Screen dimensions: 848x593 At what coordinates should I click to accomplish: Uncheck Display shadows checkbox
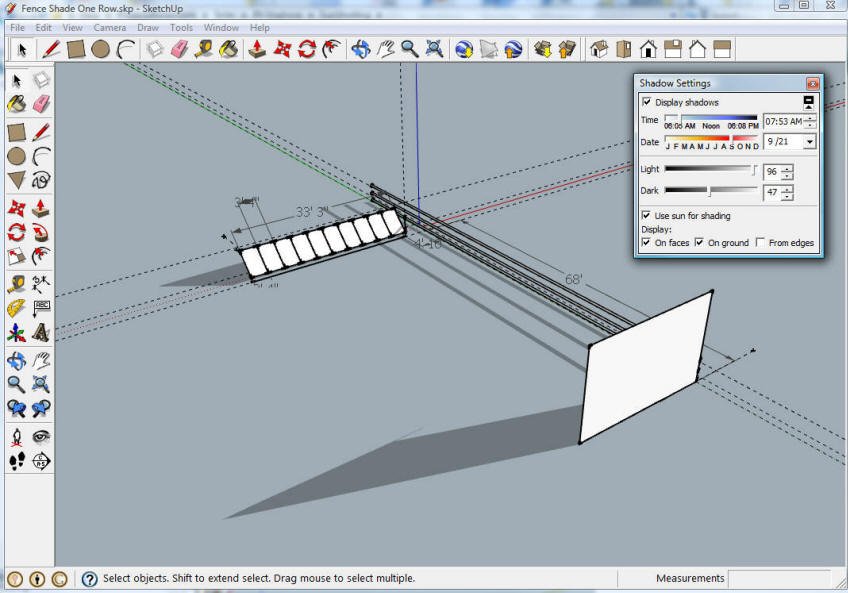point(647,102)
